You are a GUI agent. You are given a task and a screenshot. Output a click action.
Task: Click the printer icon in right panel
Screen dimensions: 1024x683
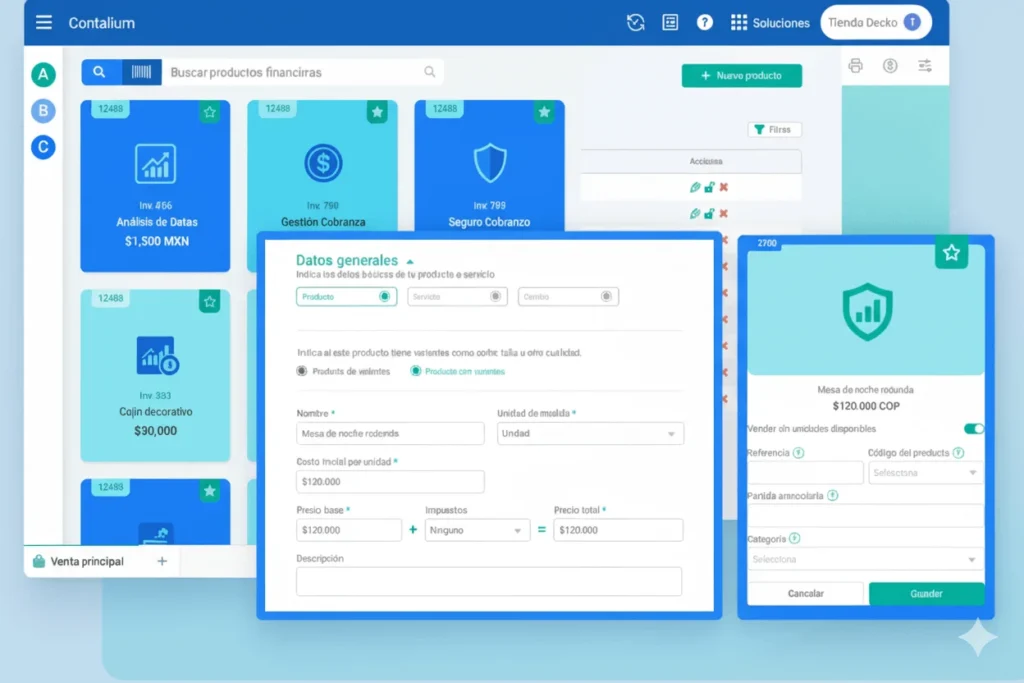[x=855, y=66]
